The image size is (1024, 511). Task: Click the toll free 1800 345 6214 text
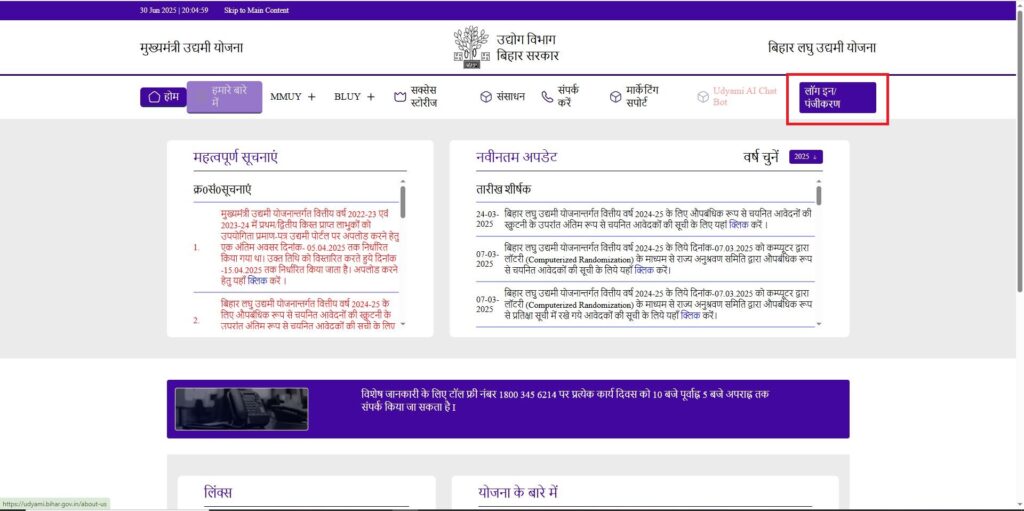(x=528, y=397)
